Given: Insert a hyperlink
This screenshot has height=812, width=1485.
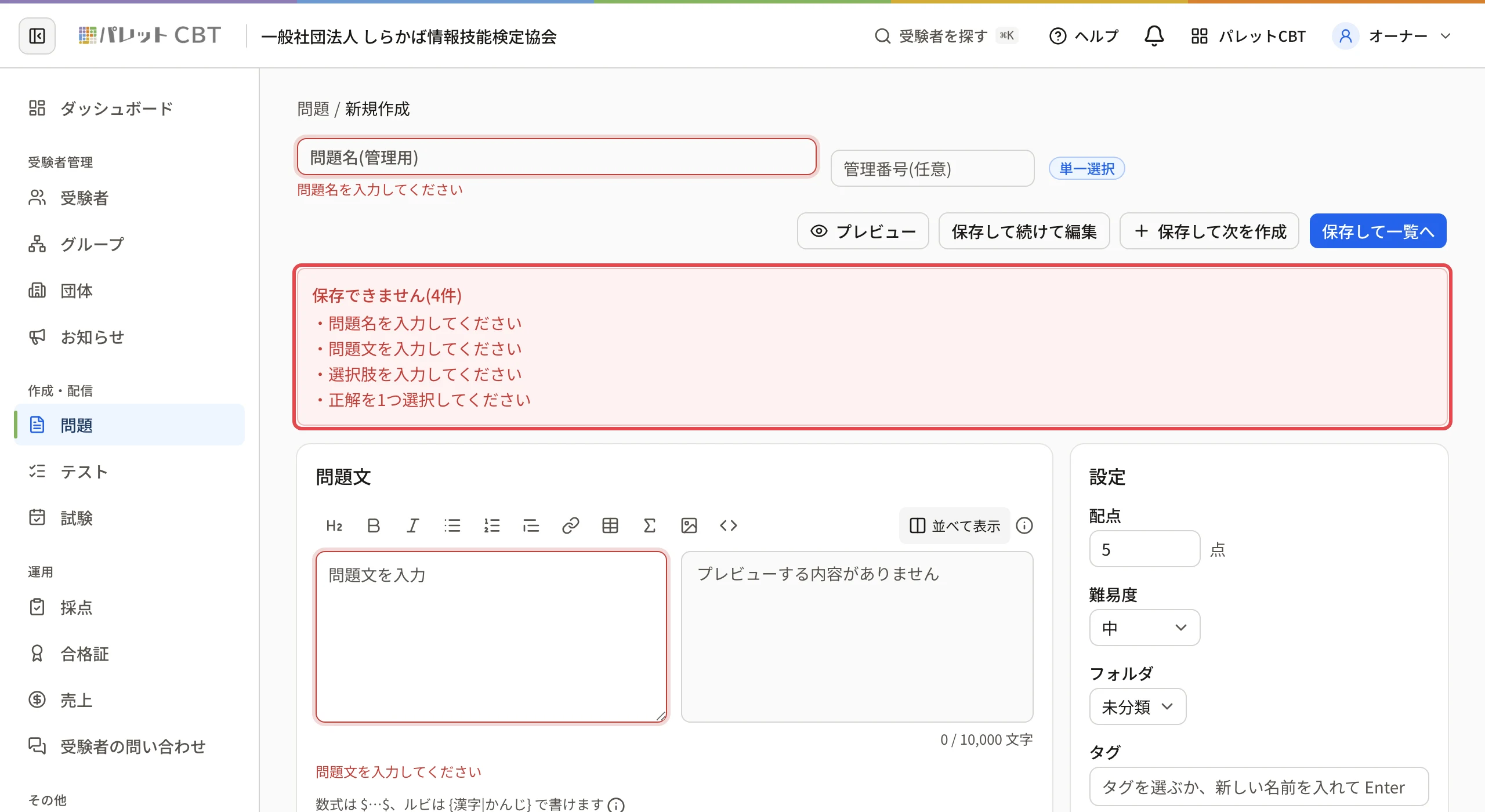Looking at the screenshot, I should click(x=570, y=525).
